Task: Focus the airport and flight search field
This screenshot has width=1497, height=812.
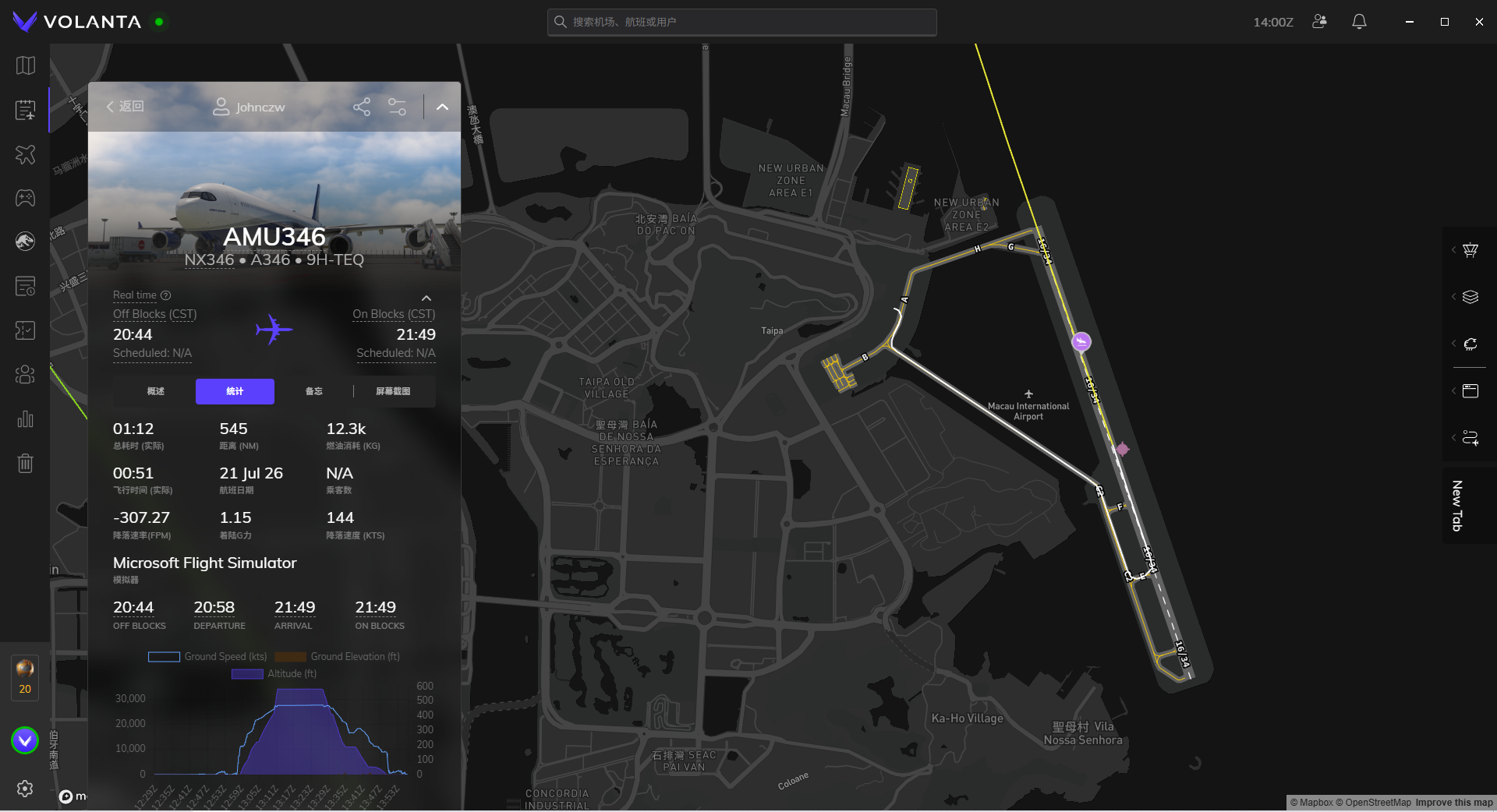Action: [x=741, y=22]
